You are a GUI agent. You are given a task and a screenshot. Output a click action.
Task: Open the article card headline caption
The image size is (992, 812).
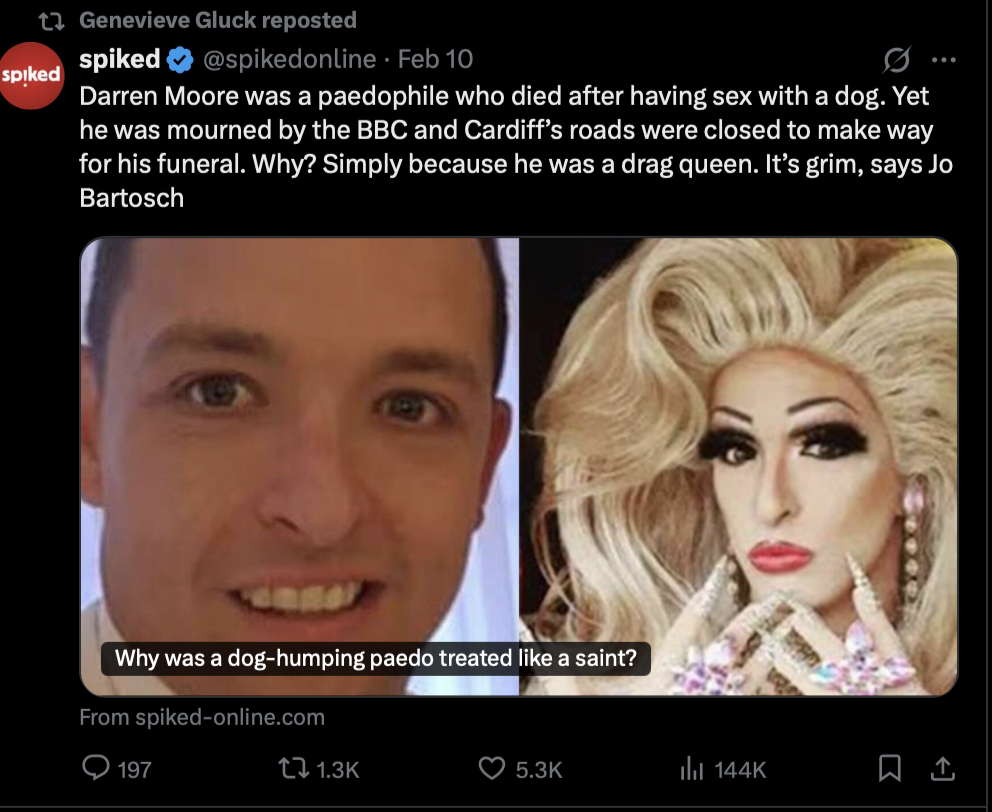point(376,658)
